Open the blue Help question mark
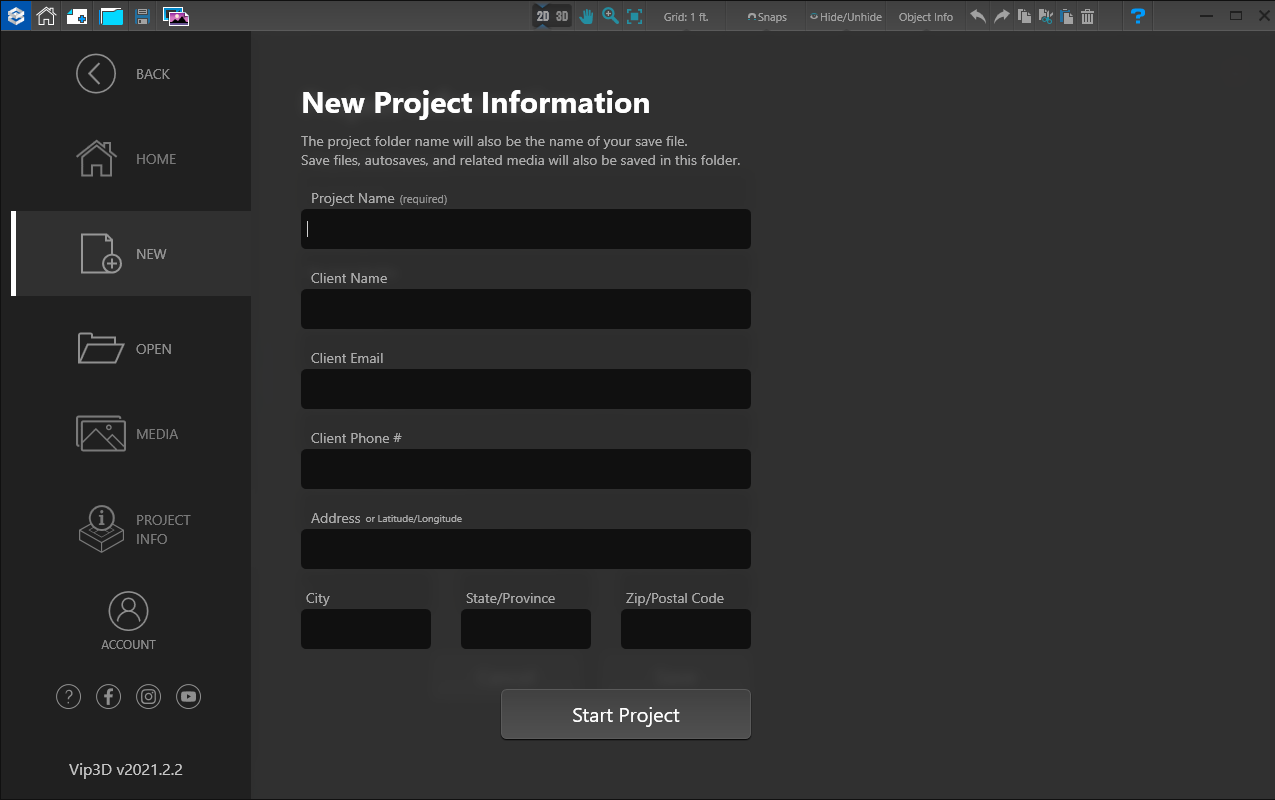Viewport: 1275px width, 800px height. (x=1138, y=16)
